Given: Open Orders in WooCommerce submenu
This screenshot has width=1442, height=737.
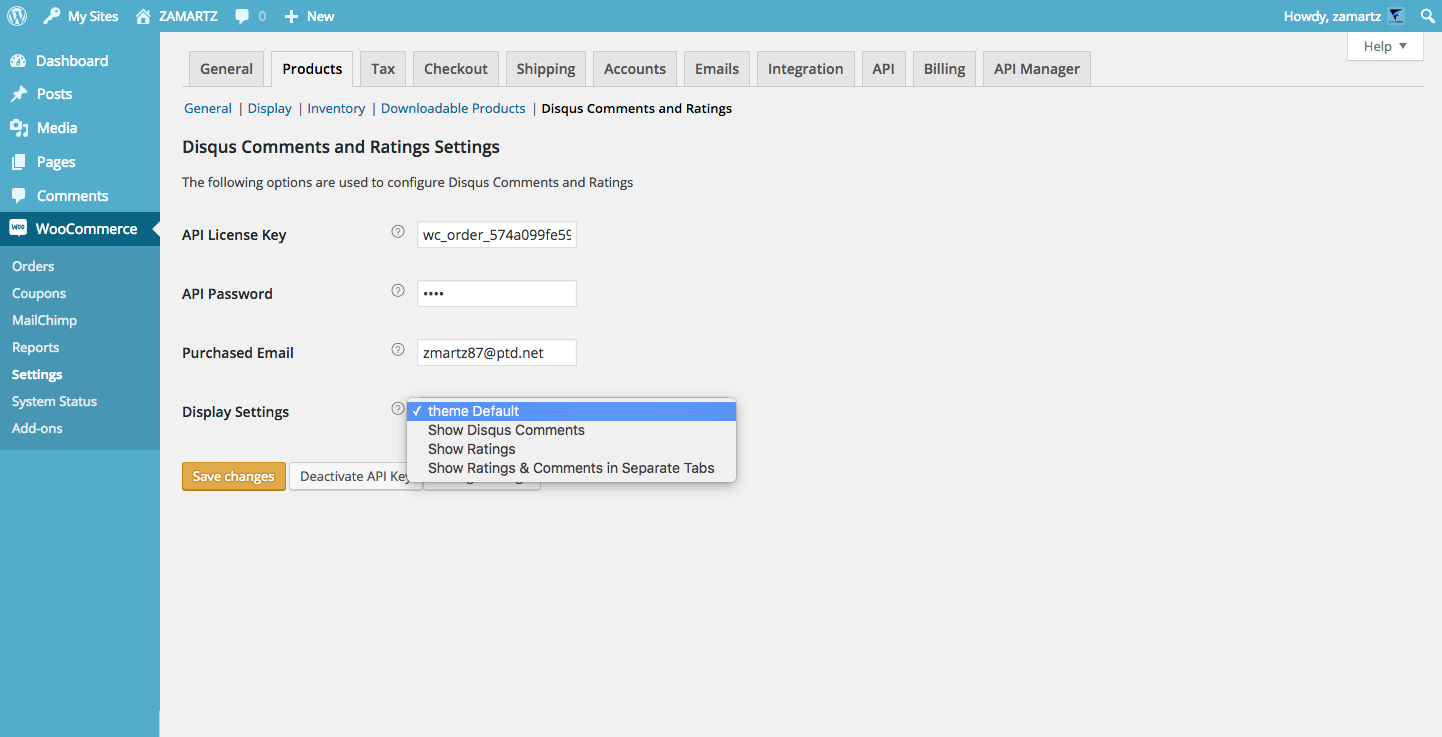Looking at the screenshot, I should 33,266.
